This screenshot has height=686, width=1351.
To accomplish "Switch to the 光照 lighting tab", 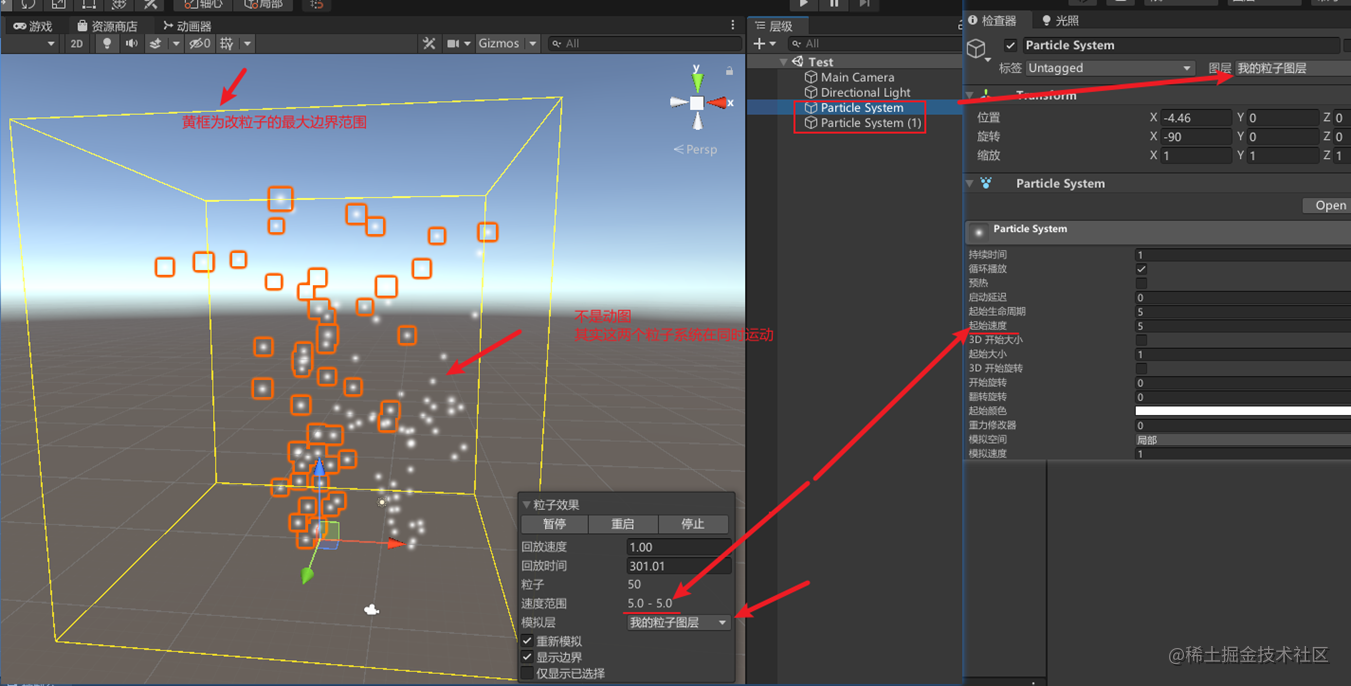I will pos(1059,20).
